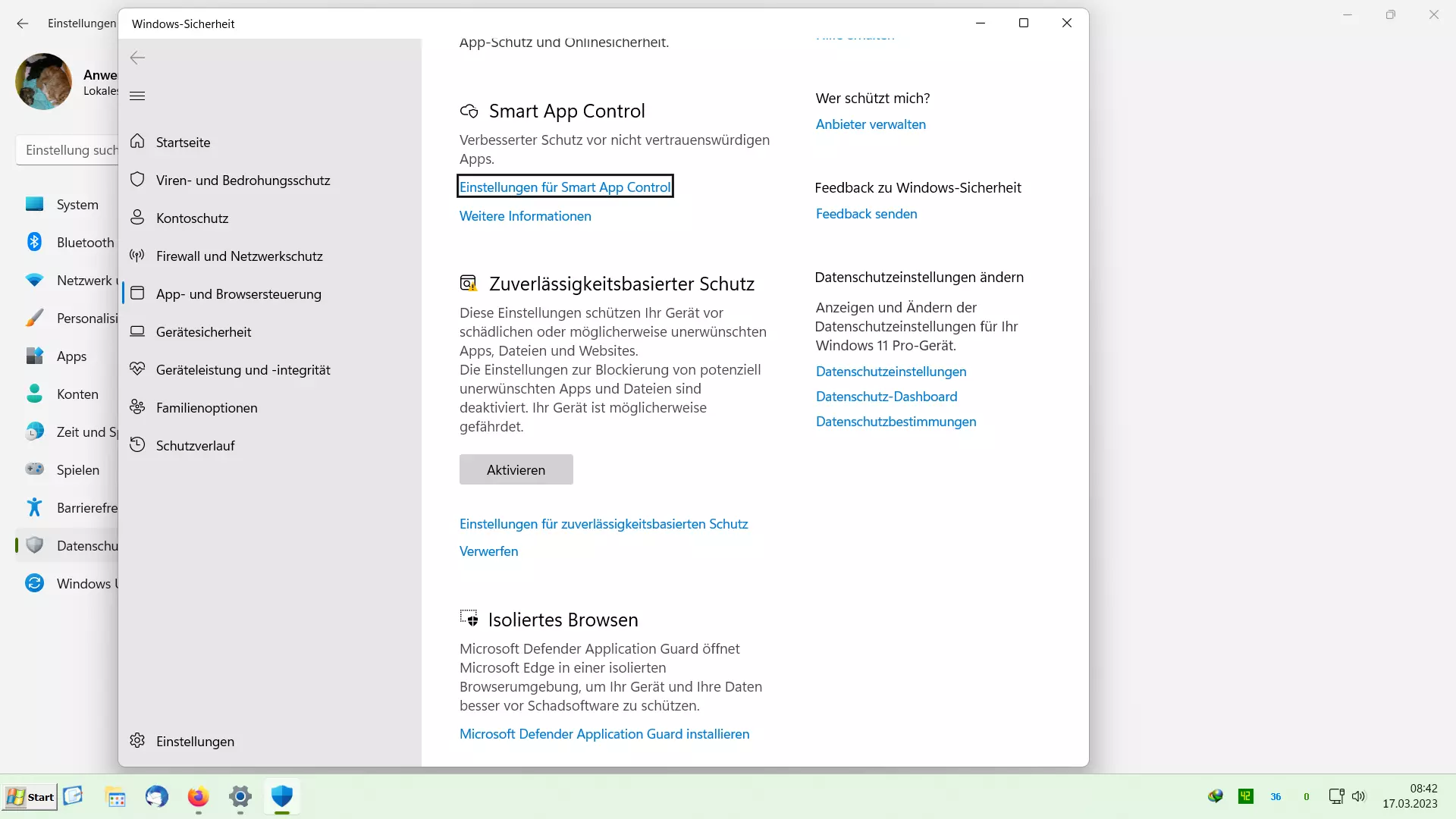The width and height of the screenshot is (1456, 819).
Task: Open Windows Security shield in taskbar
Action: pyautogui.click(x=281, y=797)
